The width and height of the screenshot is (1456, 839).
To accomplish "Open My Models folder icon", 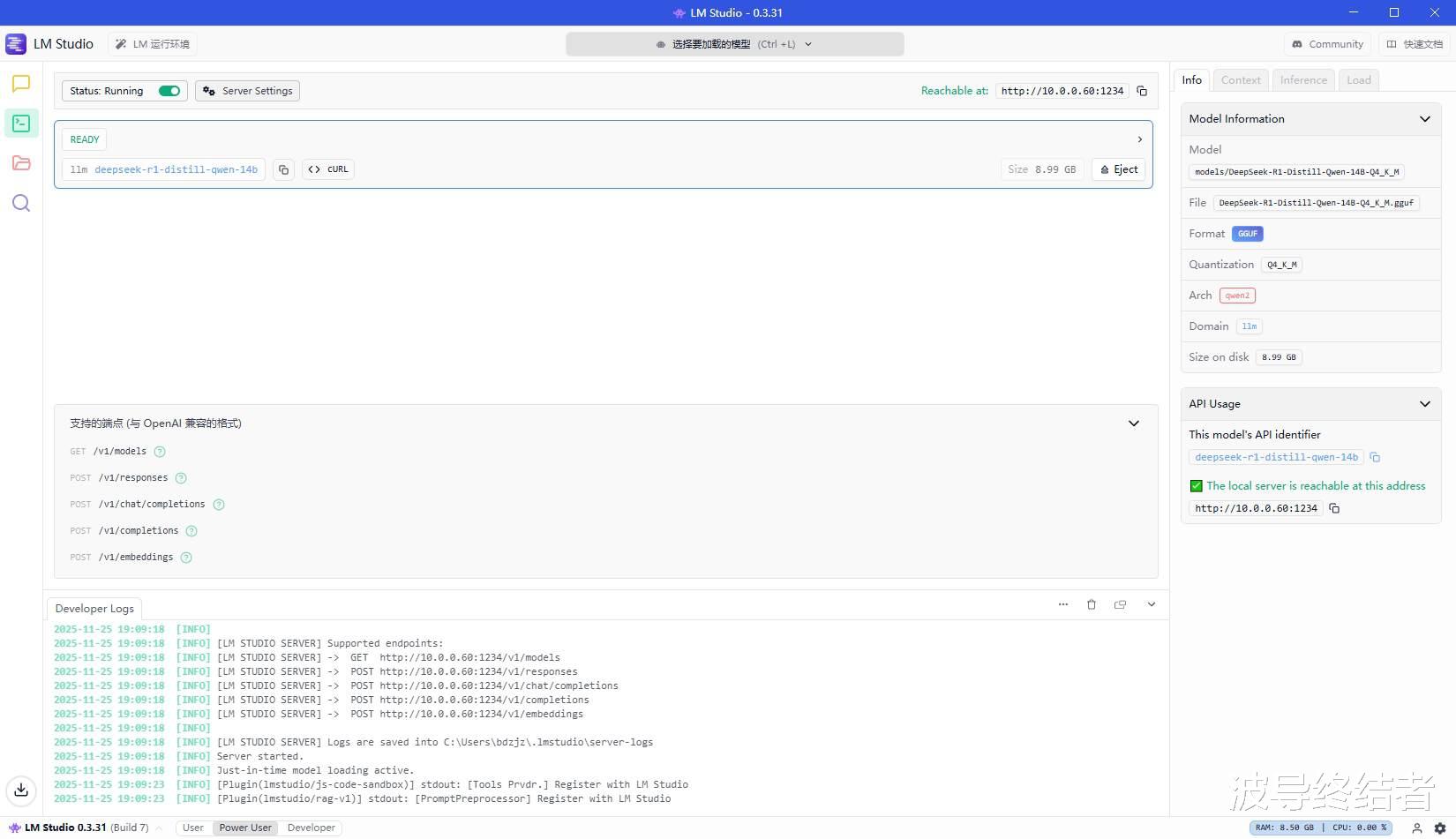I will click(21, 163).
